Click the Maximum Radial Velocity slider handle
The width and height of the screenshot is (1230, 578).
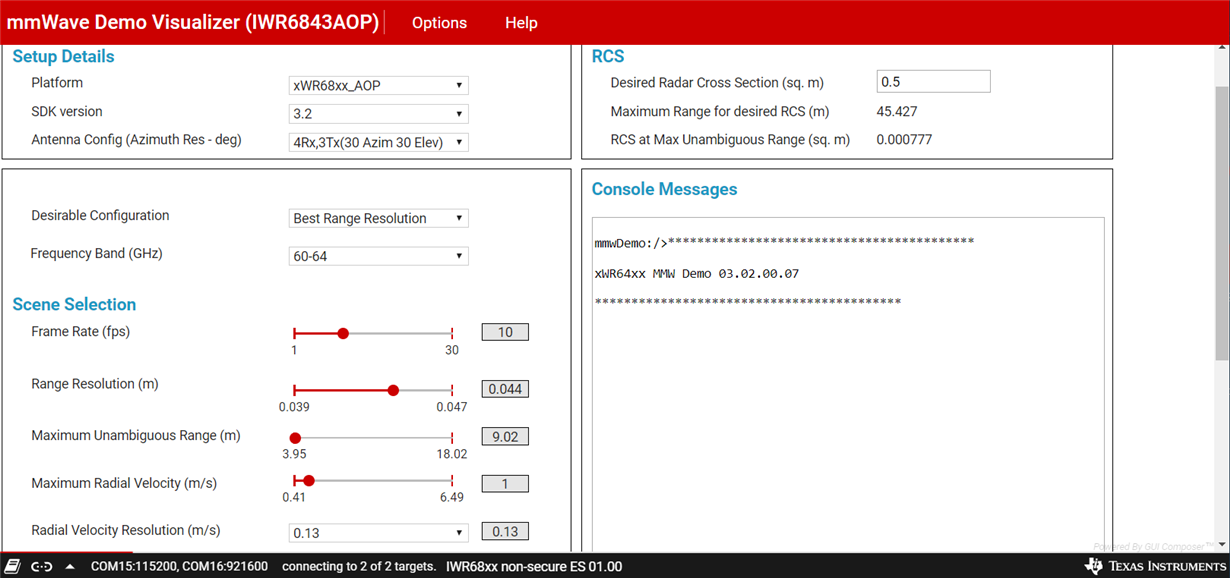point(309,481)
